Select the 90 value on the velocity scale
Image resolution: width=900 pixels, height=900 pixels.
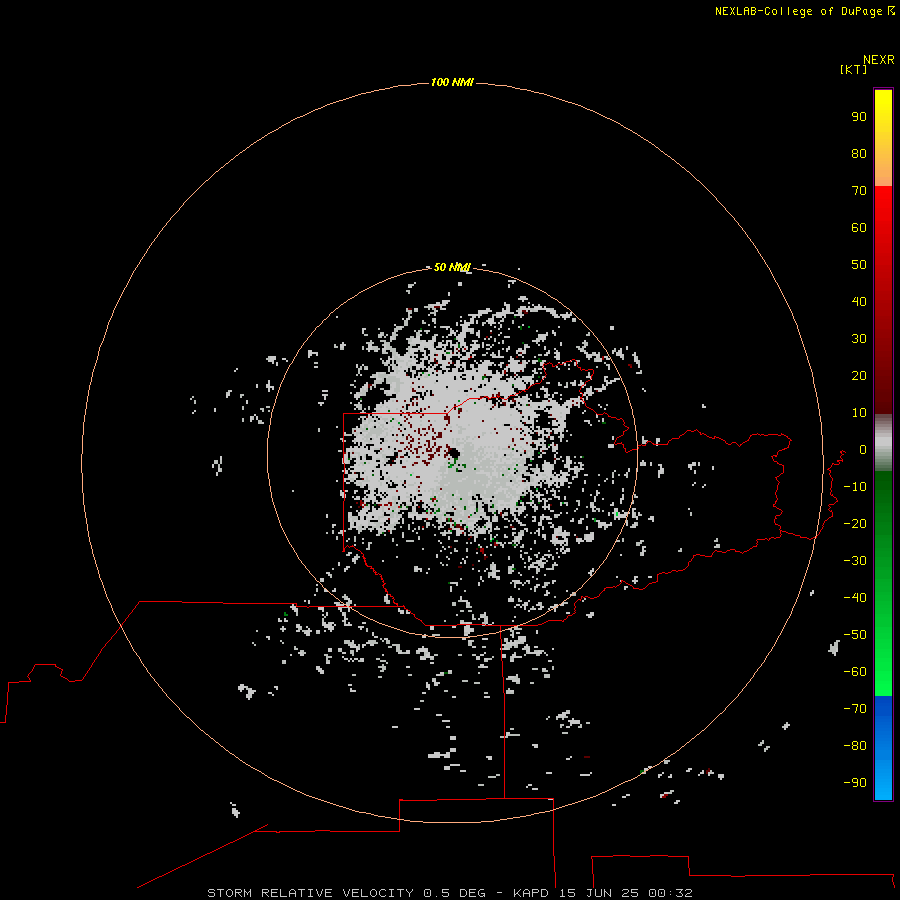pyautogui.click(x=859, y=117)
